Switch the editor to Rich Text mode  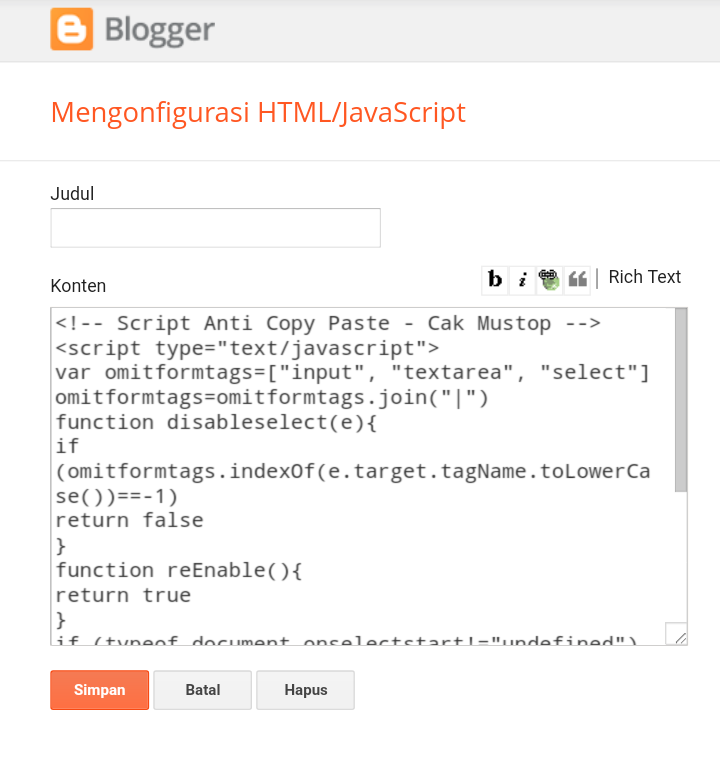coord(644,277)
